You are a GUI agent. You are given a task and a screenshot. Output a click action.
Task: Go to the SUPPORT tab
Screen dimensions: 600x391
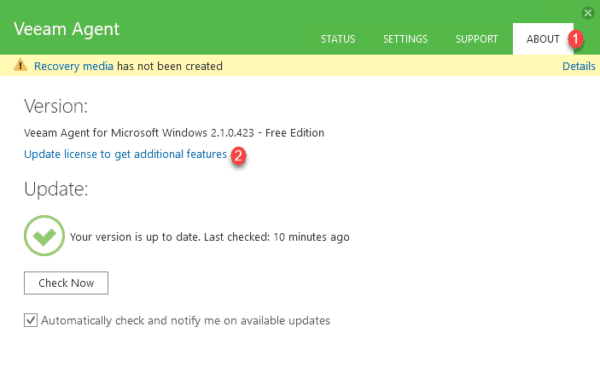click(476, 39)
